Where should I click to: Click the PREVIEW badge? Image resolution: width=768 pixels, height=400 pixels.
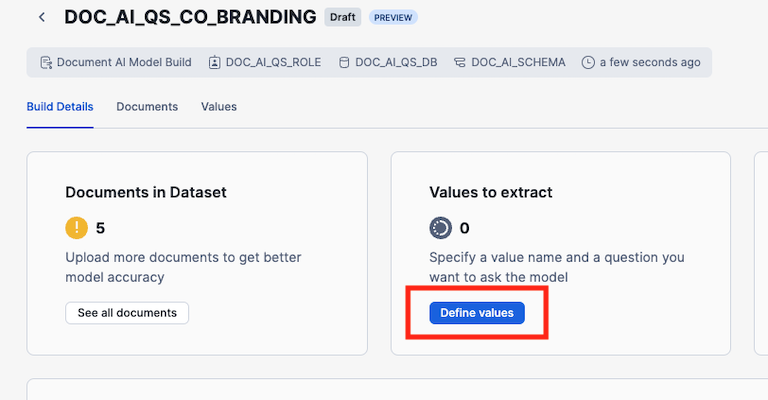393,18
